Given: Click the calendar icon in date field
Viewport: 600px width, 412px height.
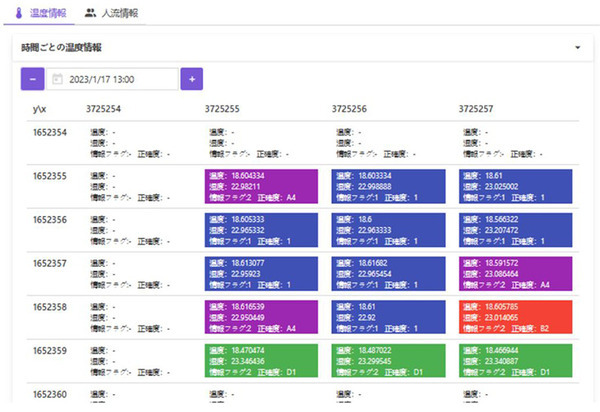Looking at the screenshot, I should tap(58, 78).
